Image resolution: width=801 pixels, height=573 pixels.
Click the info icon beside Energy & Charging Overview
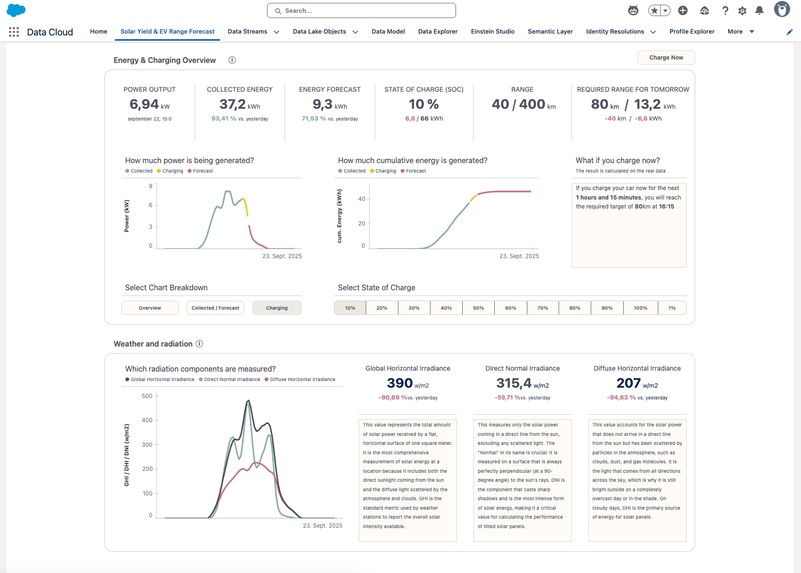point(232,60)
